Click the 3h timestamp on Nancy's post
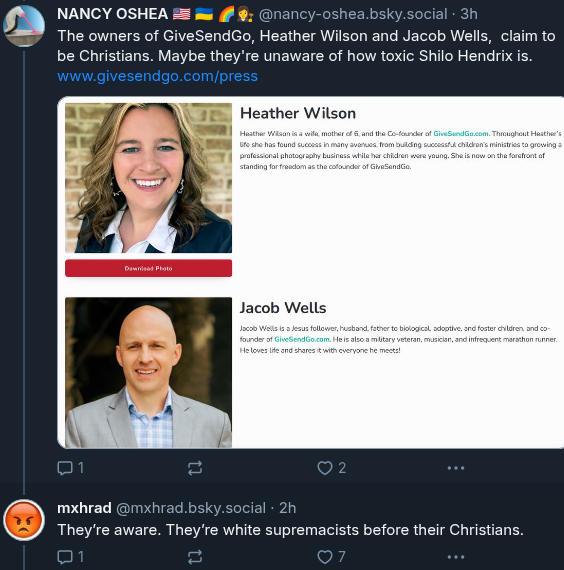This screenshot has width=564, height=570. 469,14
